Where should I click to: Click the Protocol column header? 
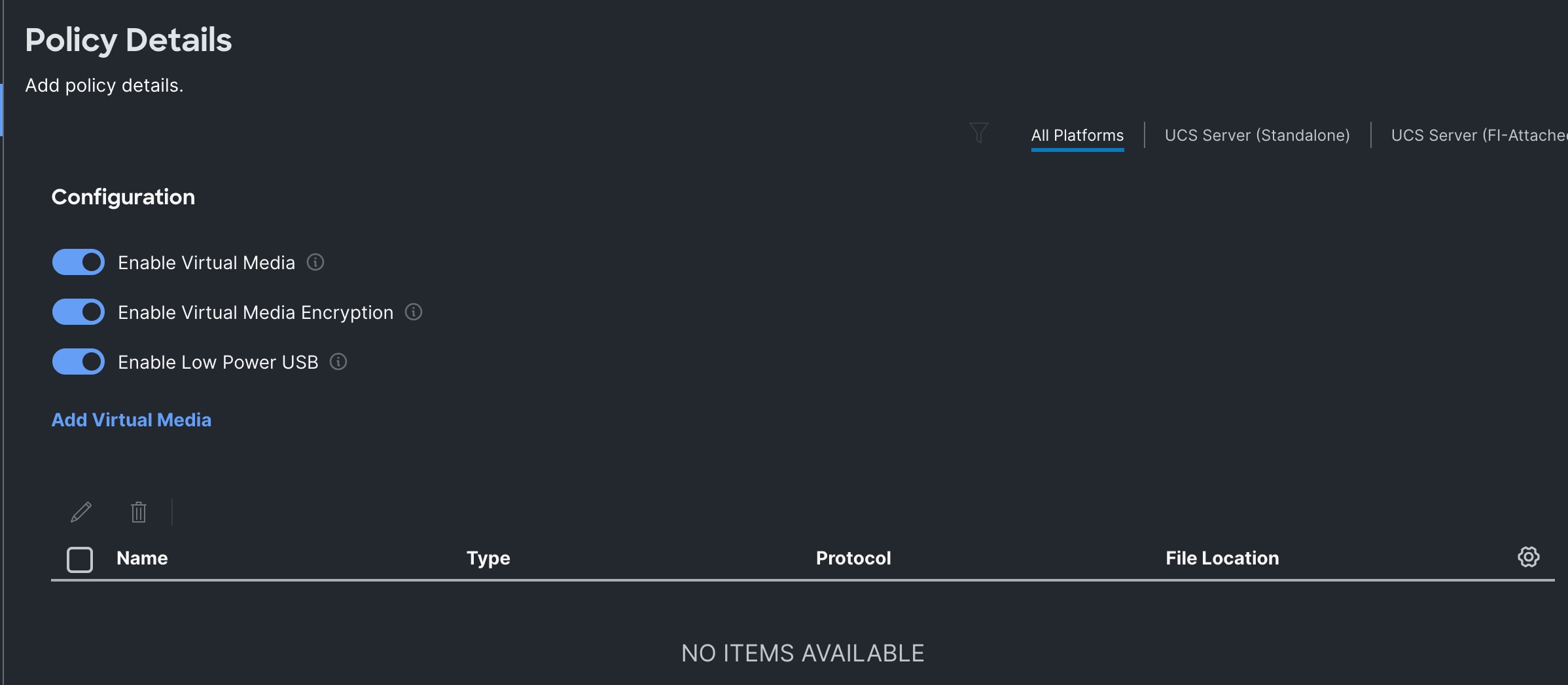(853, 558)
